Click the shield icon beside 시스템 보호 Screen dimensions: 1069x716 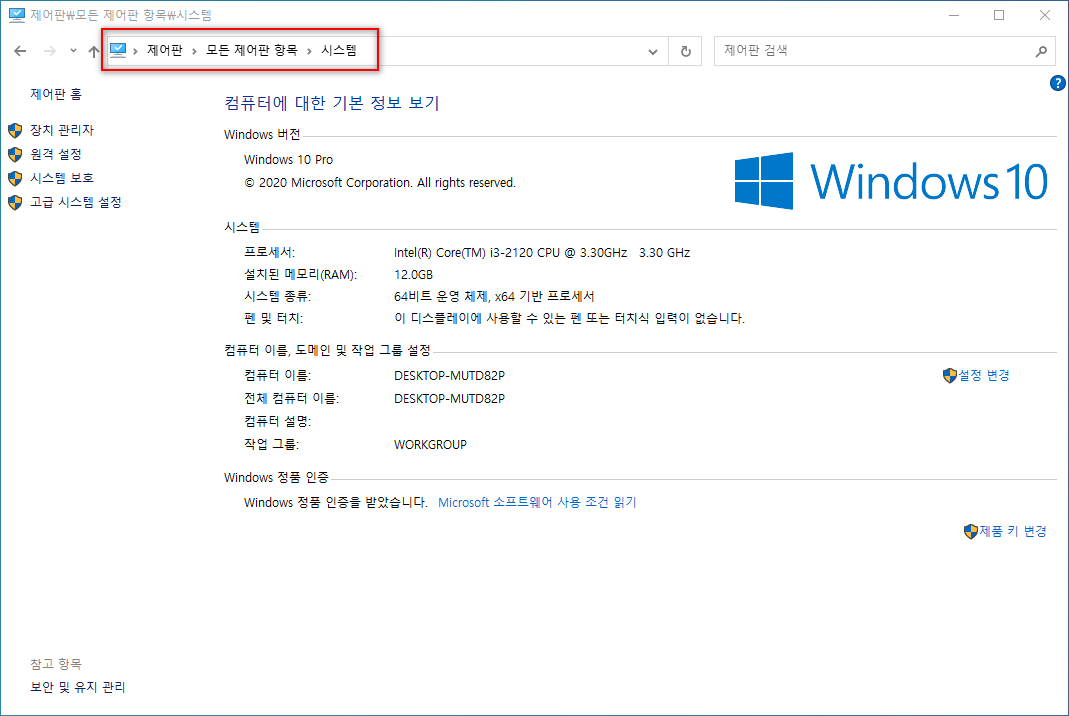pos(15,179)
